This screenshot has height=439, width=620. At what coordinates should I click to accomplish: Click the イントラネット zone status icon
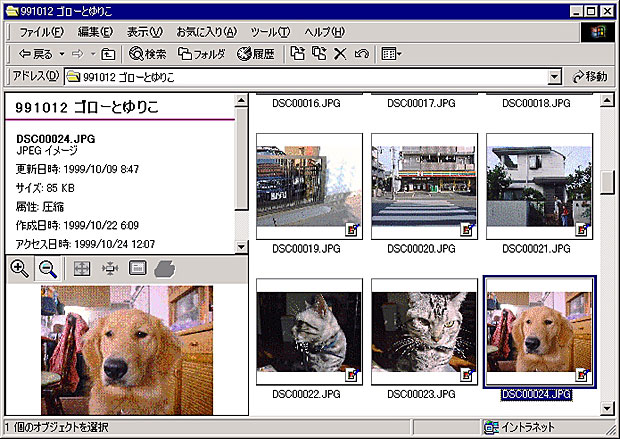tap(491, 427)
